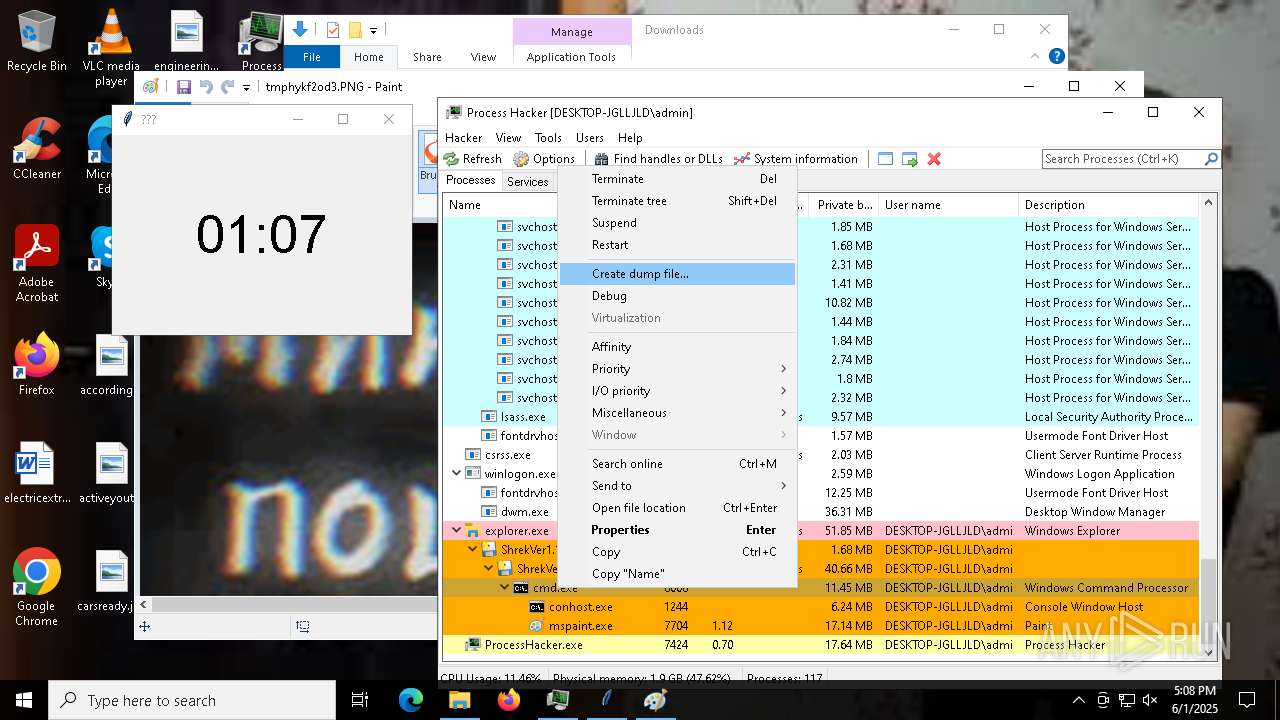
Task: Open the View tab in Explorer ribbon
Action: tap(483, 57)
